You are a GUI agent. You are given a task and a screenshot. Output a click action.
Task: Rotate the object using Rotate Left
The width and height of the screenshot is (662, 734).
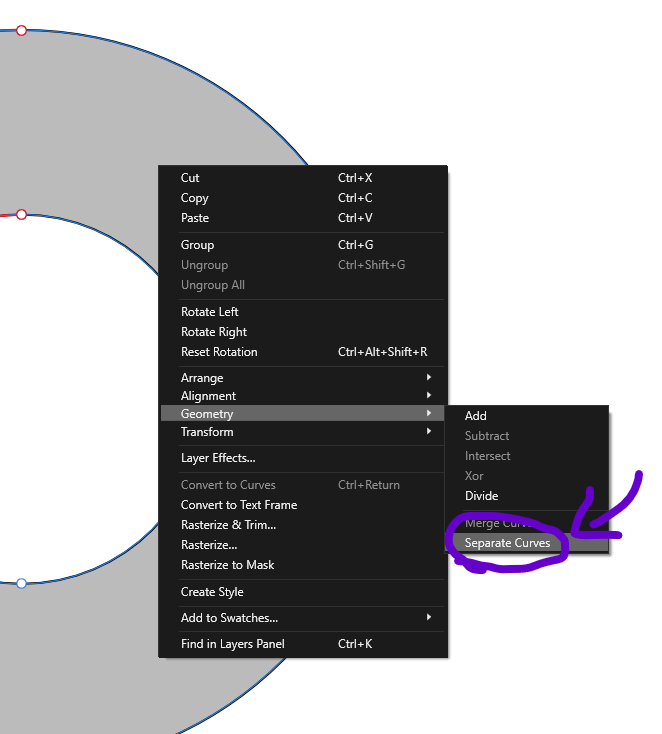(209, 312)
